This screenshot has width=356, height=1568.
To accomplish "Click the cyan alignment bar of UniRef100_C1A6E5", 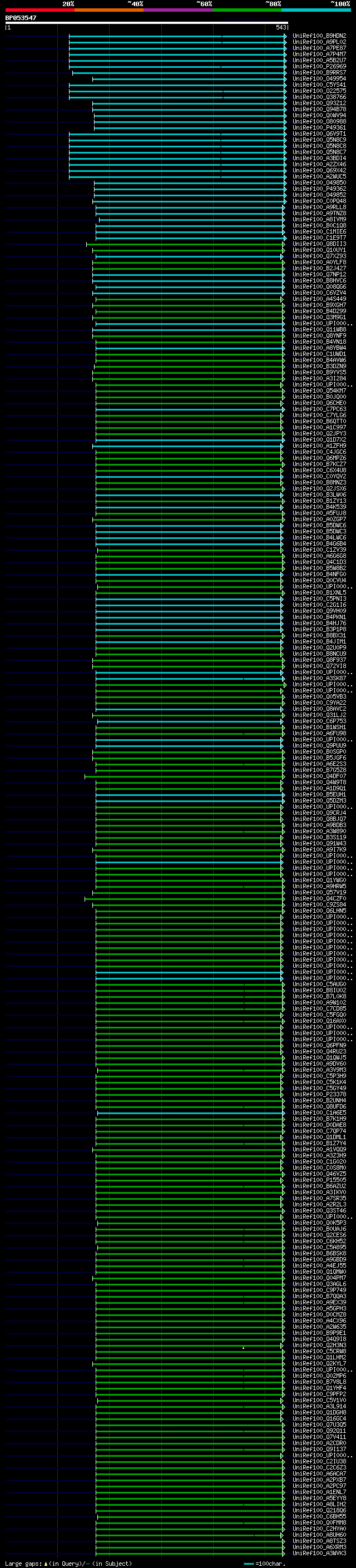I will pyautogui.click(x=190, y=1112).
